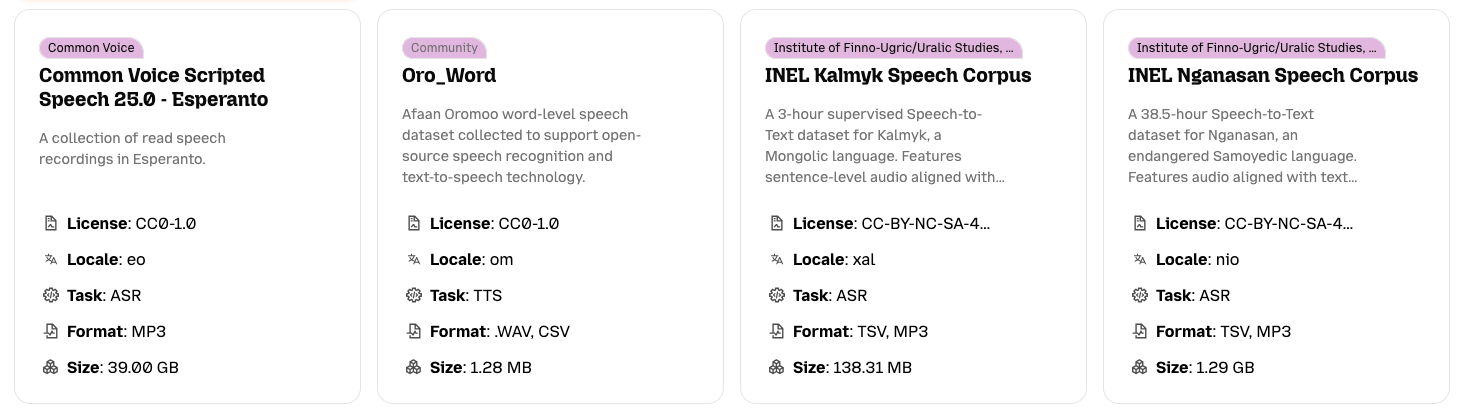Click the Common Voice tag badge
The height and width of the screenshot is (416, 1462).
click(x=91, y=47)
